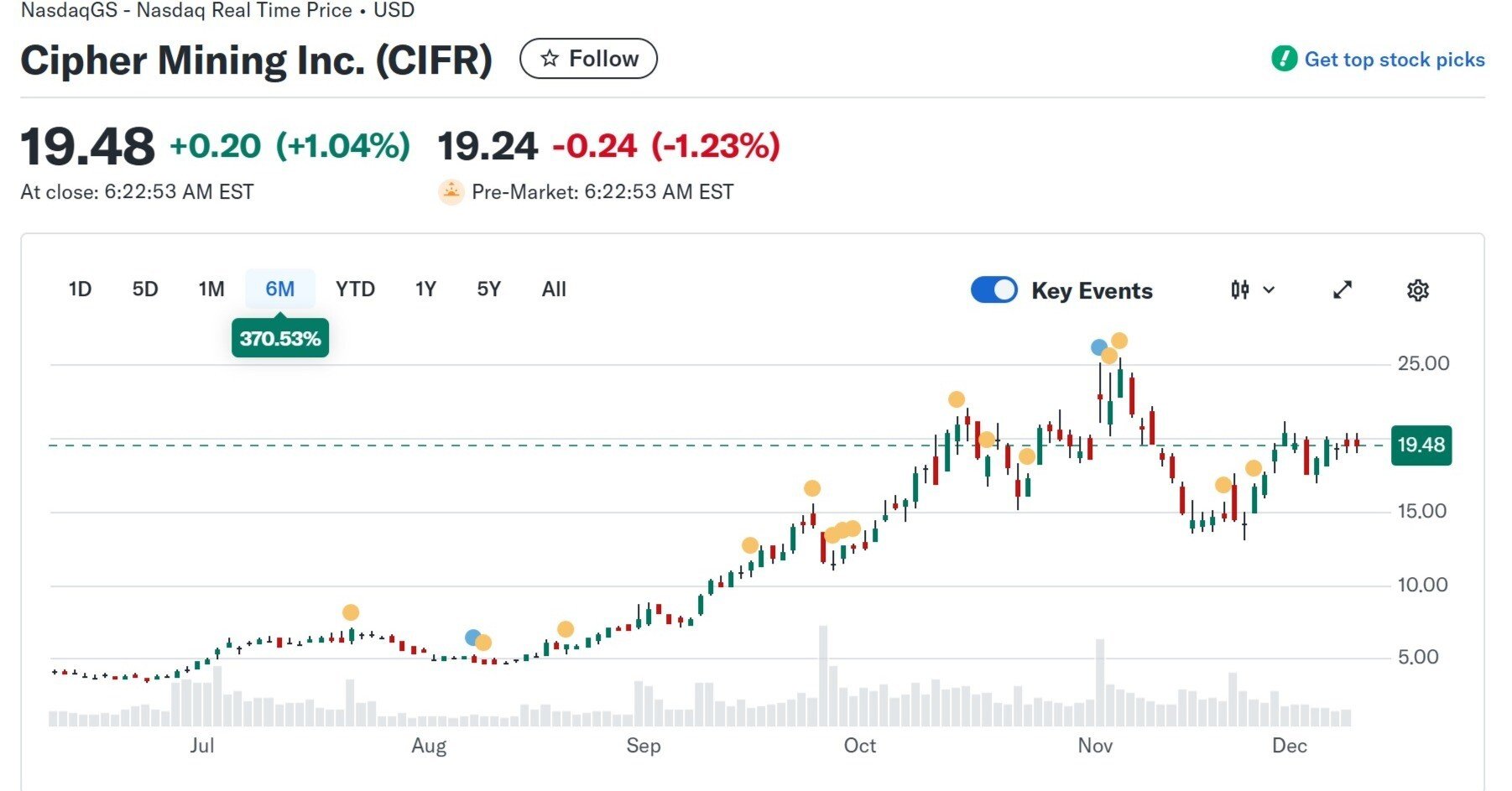Click the 370.53% performance badge
The image size is (1512, 791).
(x=280, y=339)
